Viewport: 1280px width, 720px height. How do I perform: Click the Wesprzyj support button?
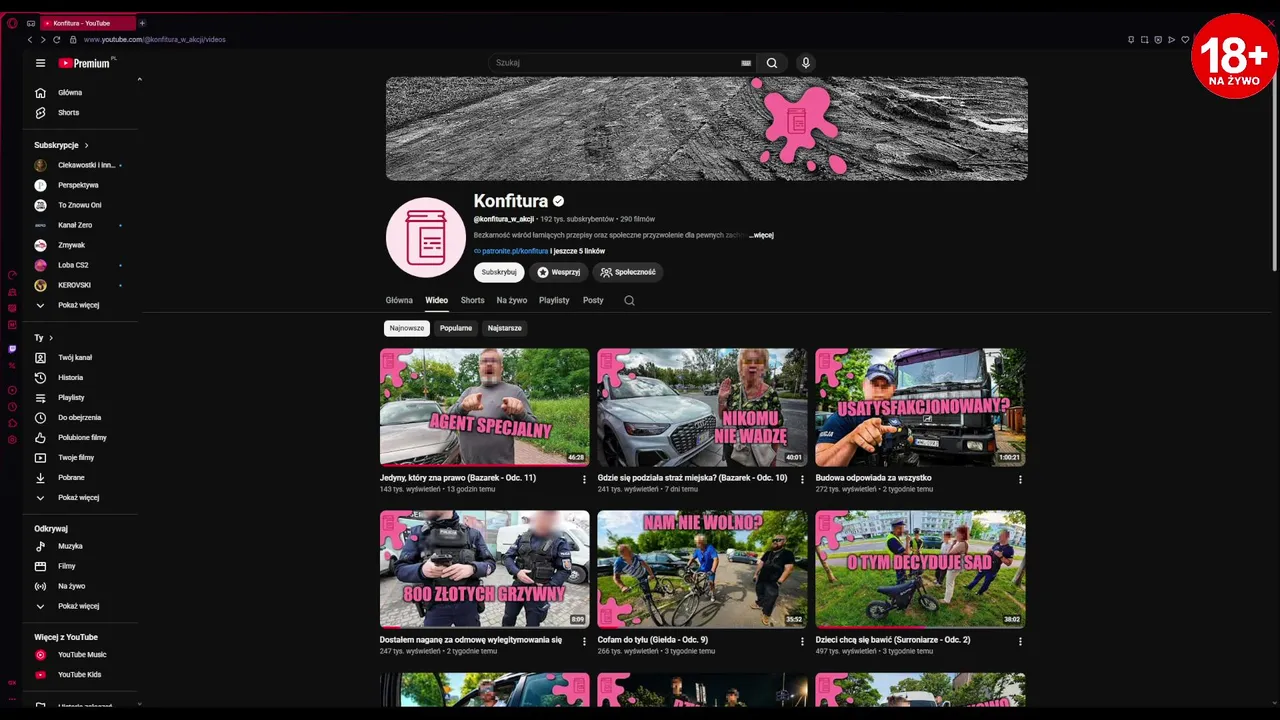point(558,272)
